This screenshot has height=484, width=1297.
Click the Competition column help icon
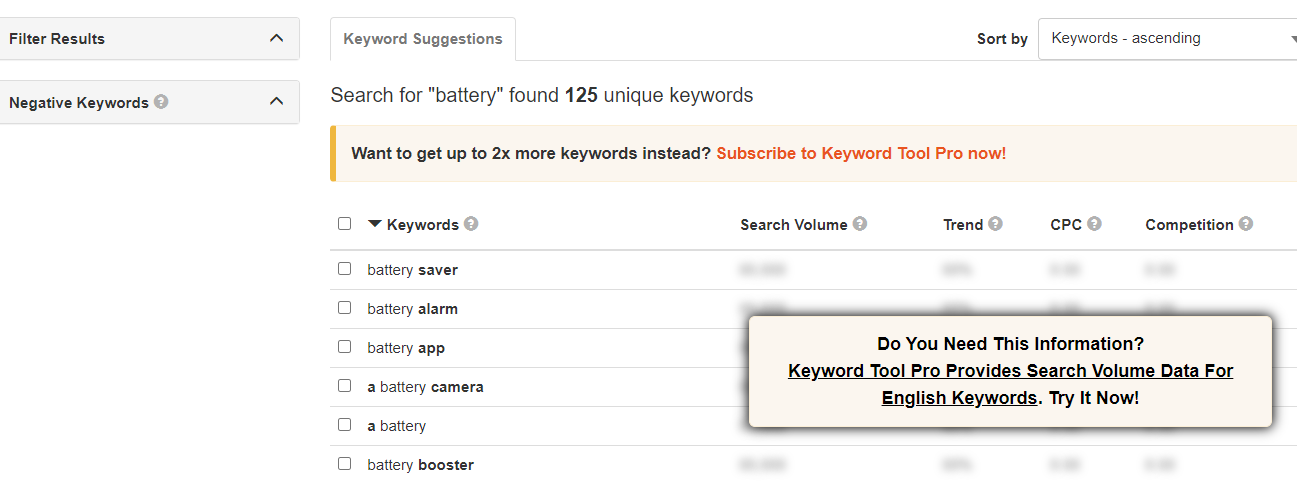[x=1245, y=224]
